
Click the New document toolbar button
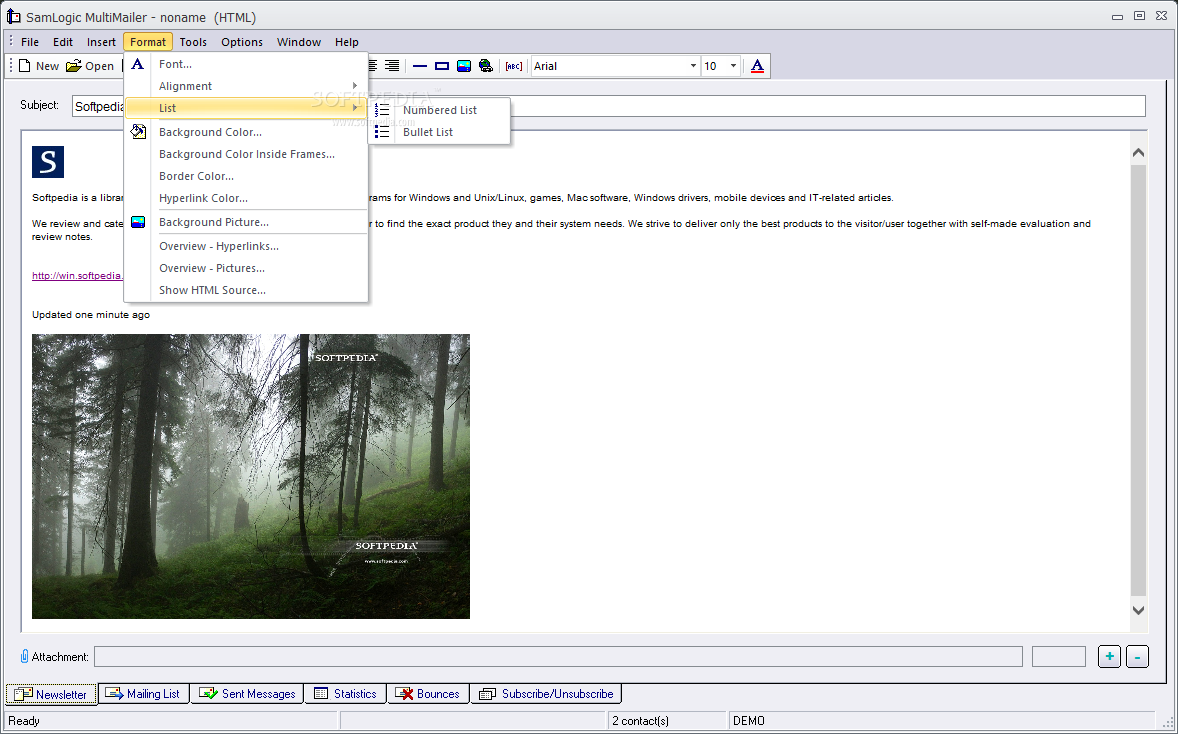(38, 66)
